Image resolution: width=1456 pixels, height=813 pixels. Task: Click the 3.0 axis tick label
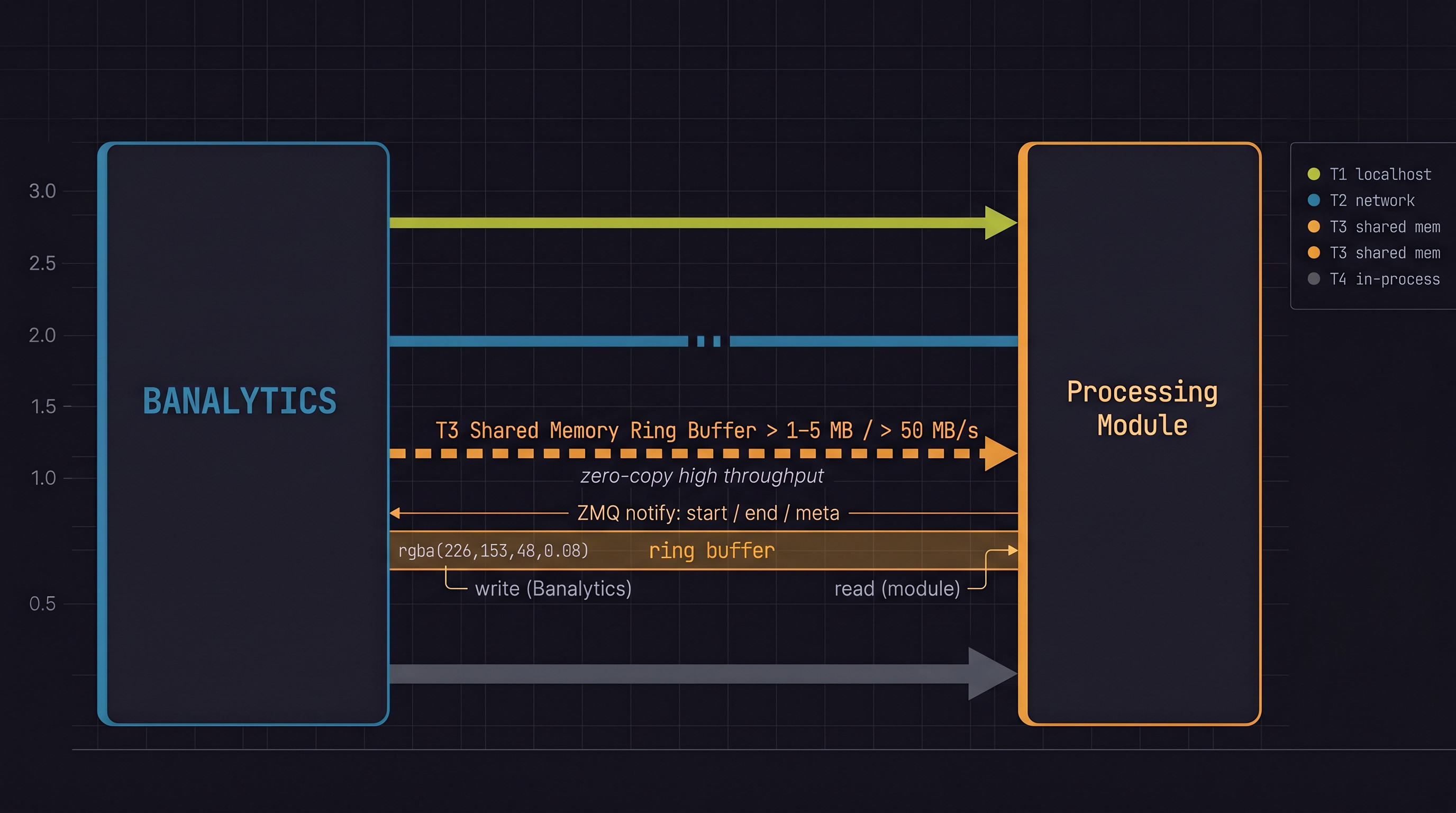42,191
